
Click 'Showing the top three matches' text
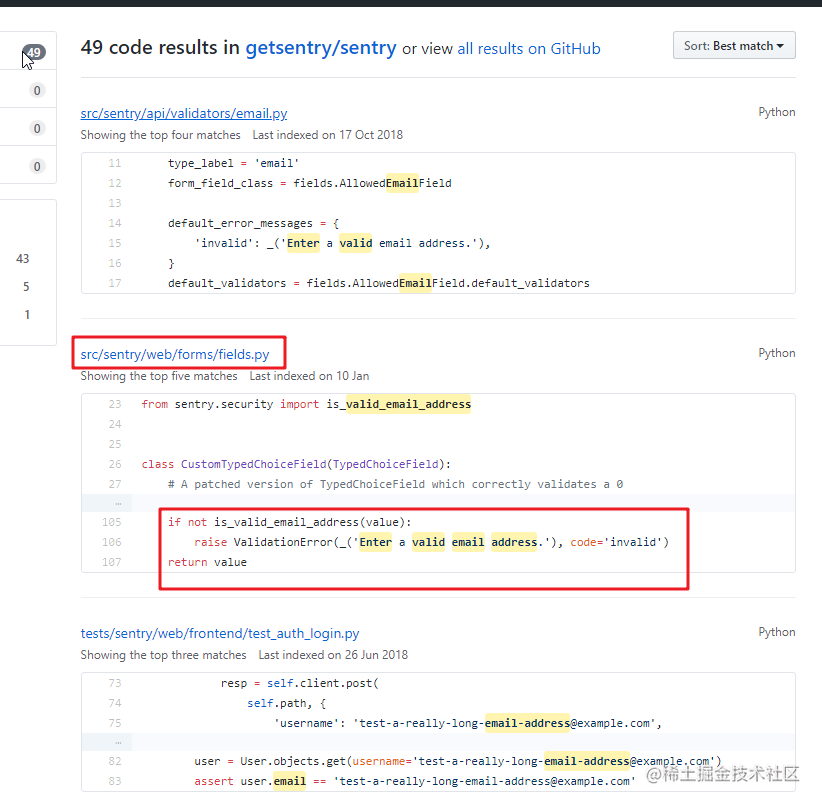(x=163, y=655)
